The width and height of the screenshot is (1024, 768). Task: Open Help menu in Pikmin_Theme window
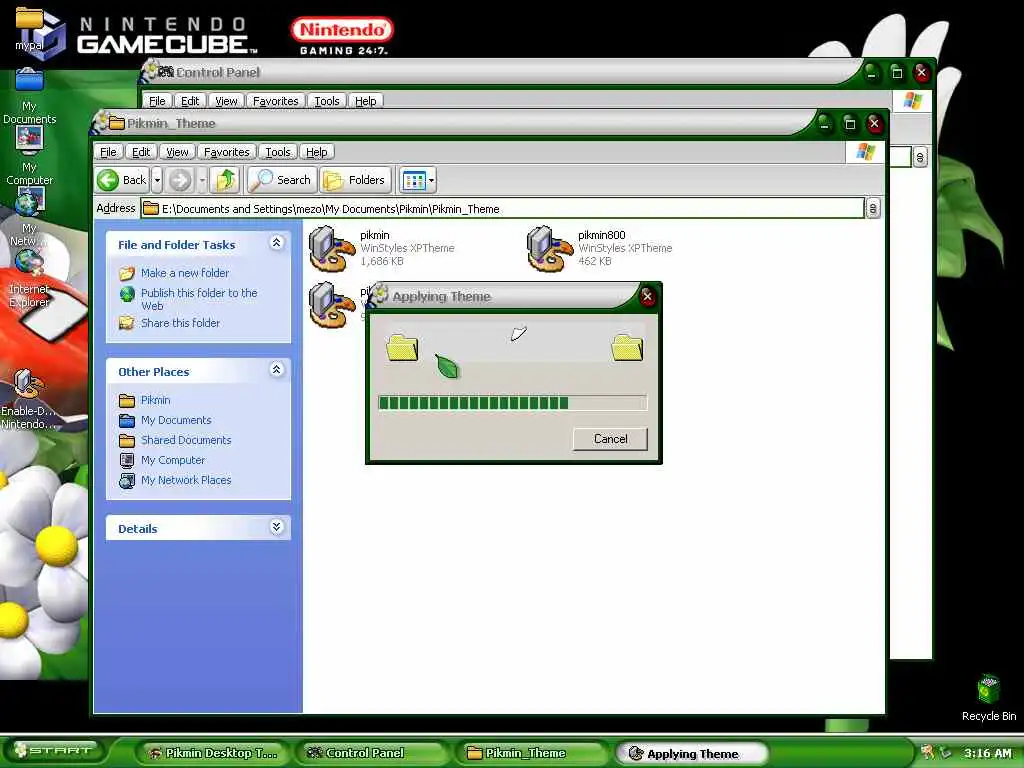[316, 152]
